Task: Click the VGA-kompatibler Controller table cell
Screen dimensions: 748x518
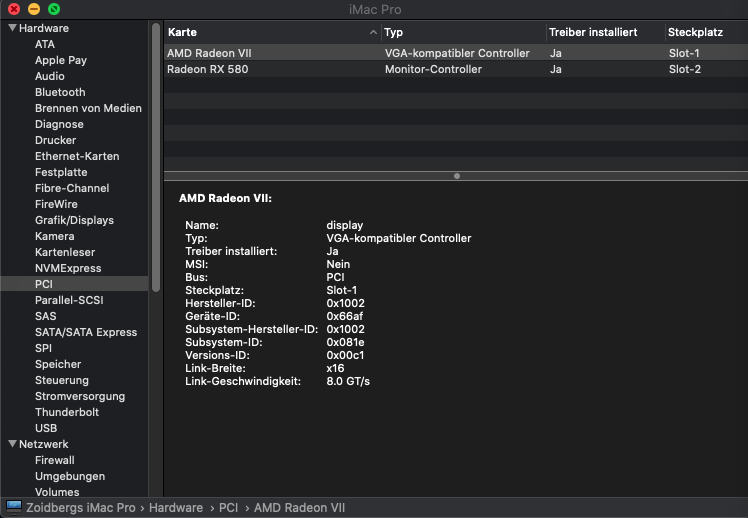Action: click(457, 53)
